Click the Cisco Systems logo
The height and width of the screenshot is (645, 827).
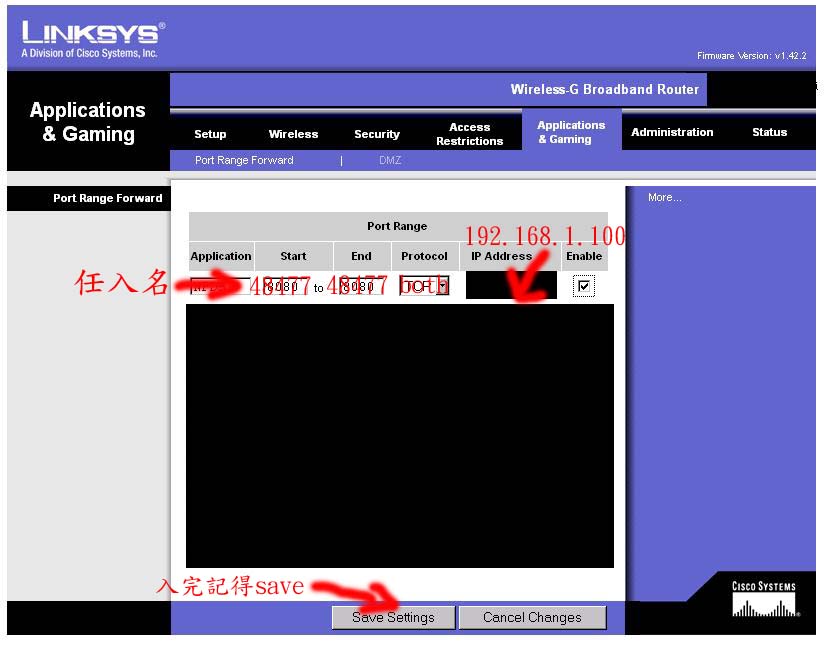click(x=765, y=600)
